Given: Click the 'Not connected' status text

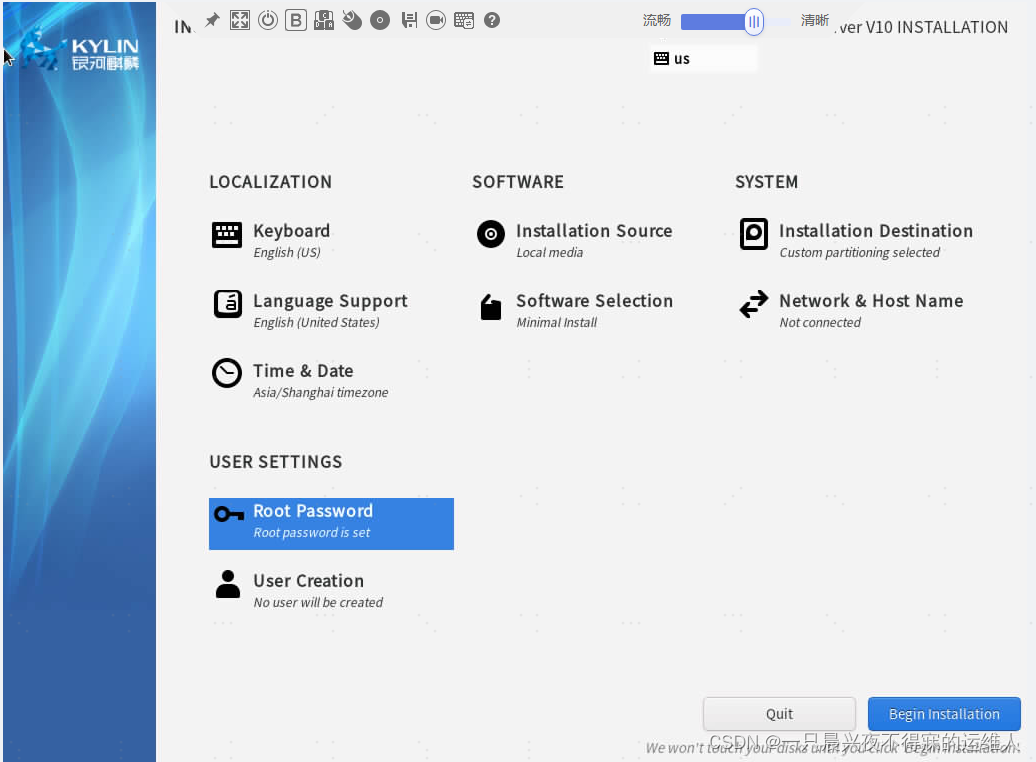Looking at the screenshot, I should click(820, 323).
